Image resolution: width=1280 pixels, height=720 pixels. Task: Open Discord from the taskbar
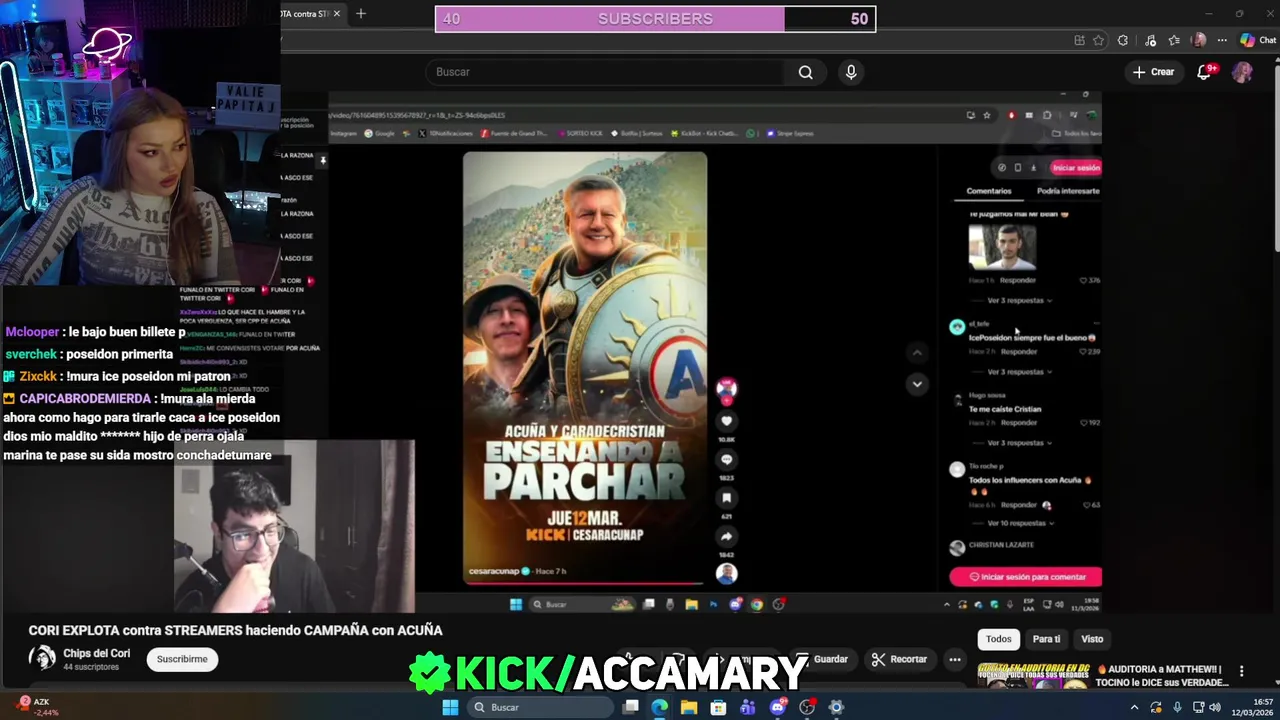(777, 707)
